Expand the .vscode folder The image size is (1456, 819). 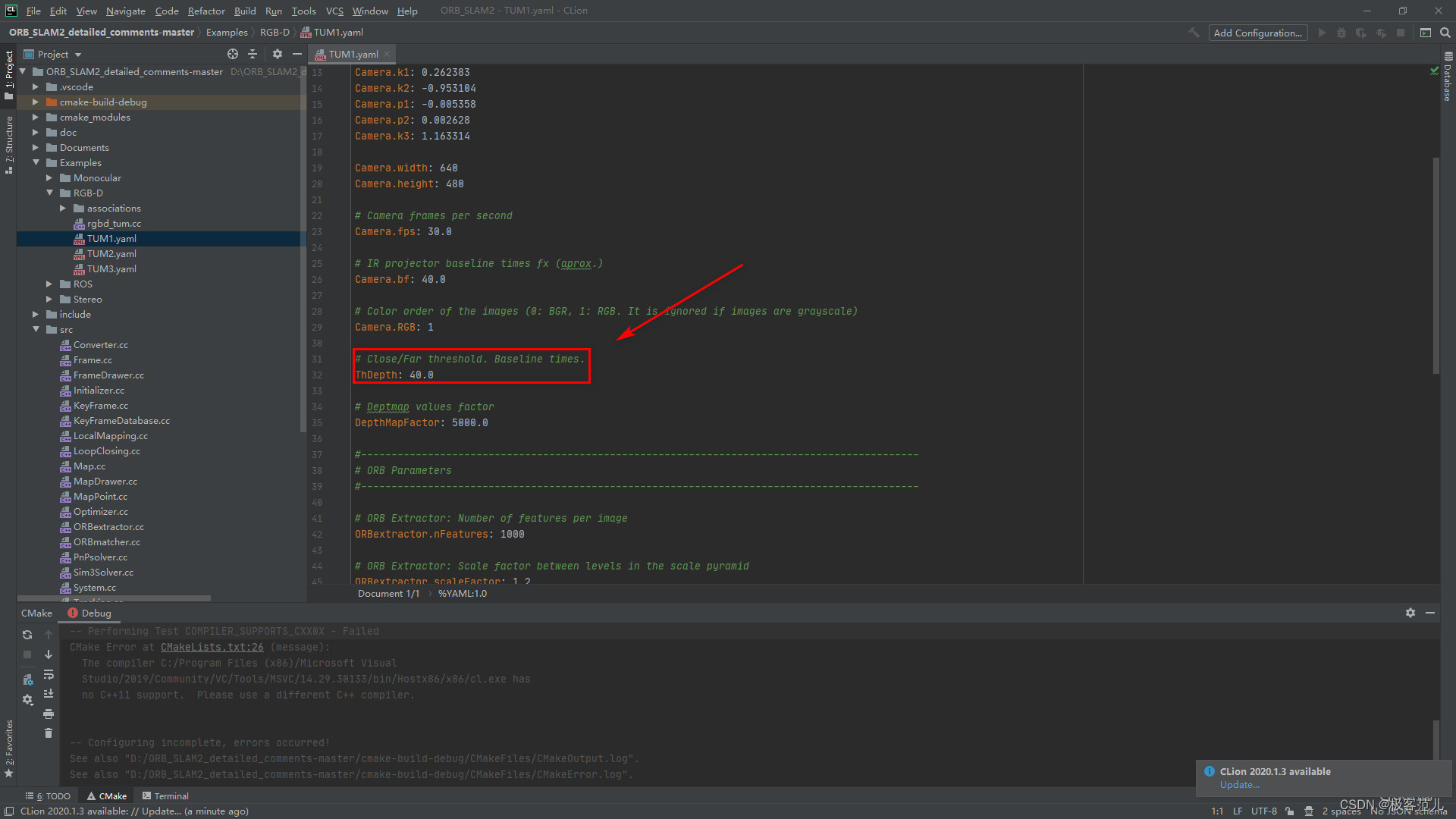pyautogui.click(x=35, y=86)
